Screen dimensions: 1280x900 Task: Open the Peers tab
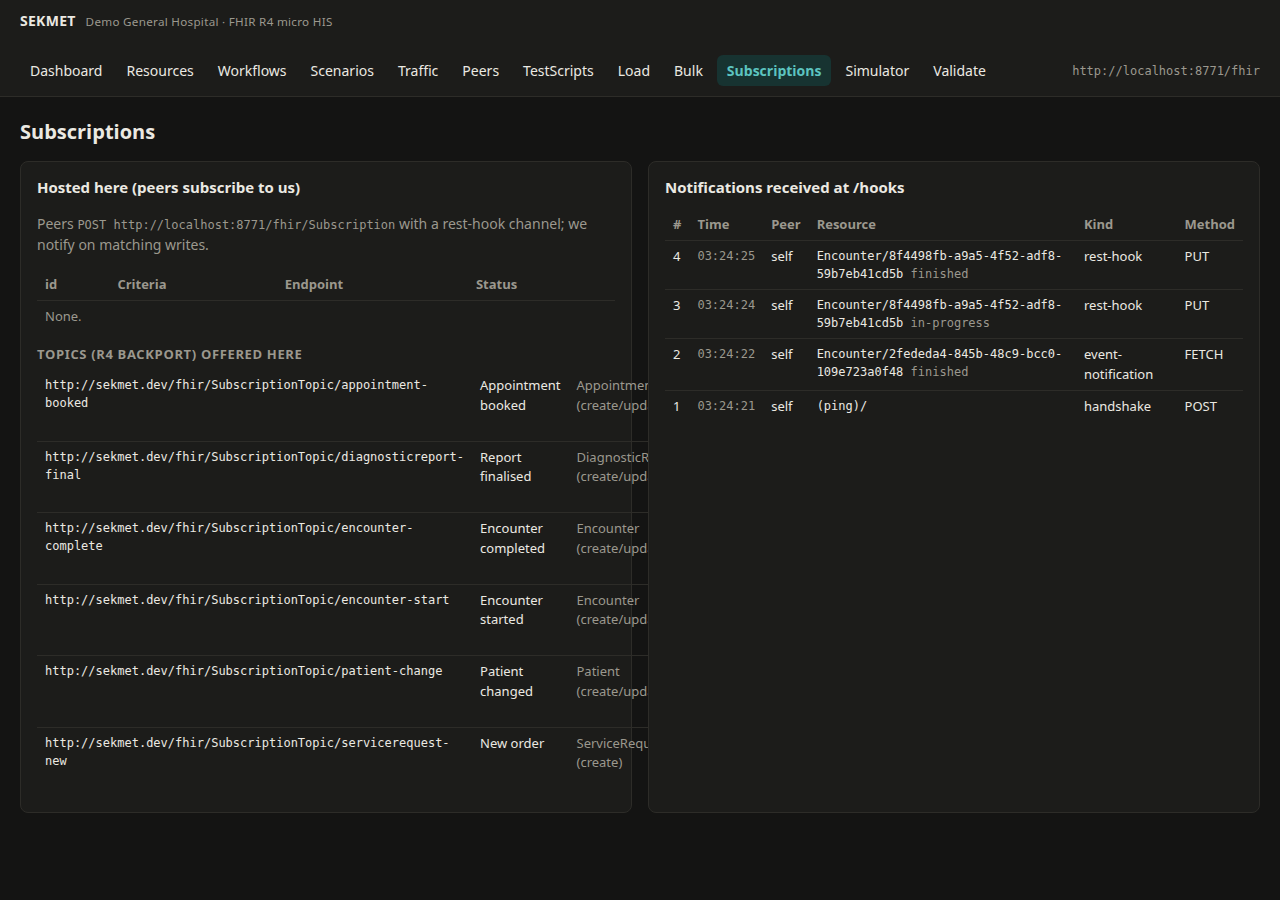tap(480, 71)
